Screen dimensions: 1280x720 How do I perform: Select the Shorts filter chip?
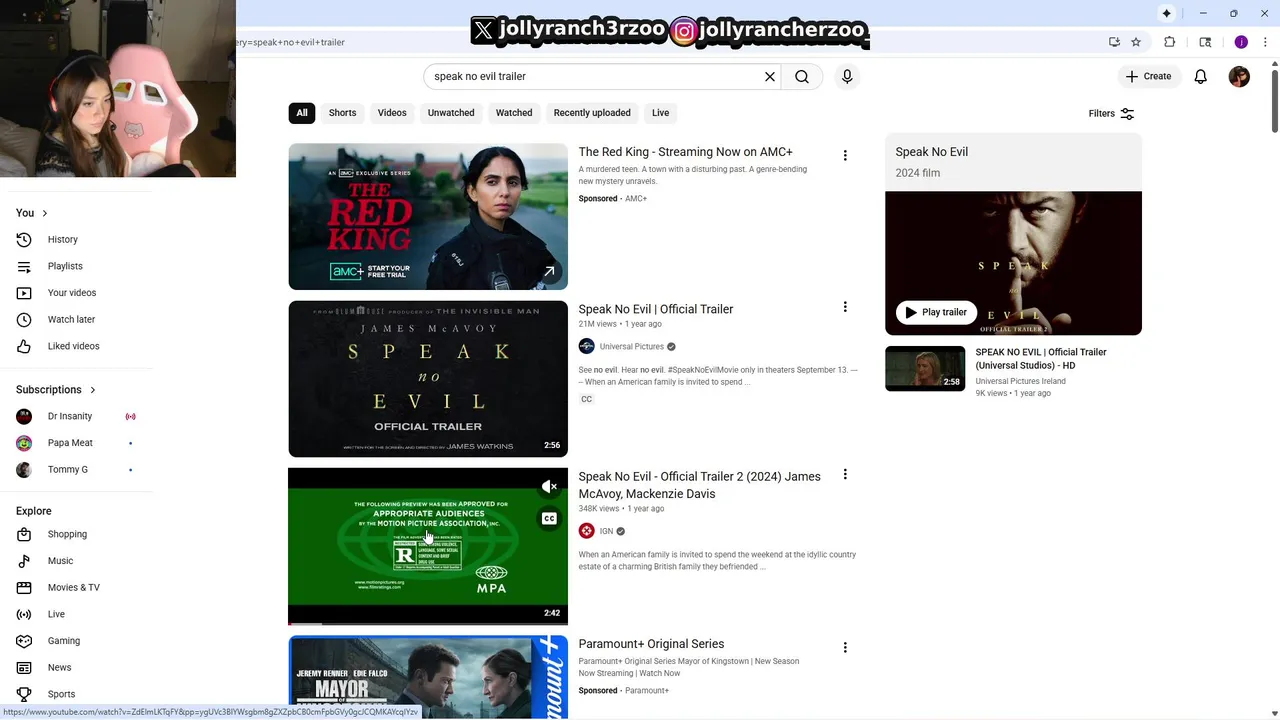(343, 113)
